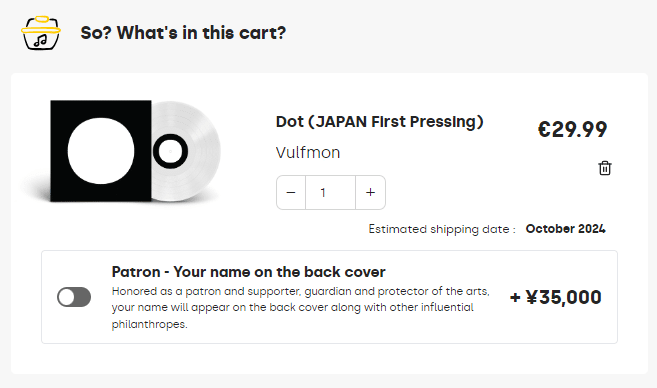
Task: Click the Patron - Your name on the back cover heading
Action: pyautogui.click(x=248, y=272)
